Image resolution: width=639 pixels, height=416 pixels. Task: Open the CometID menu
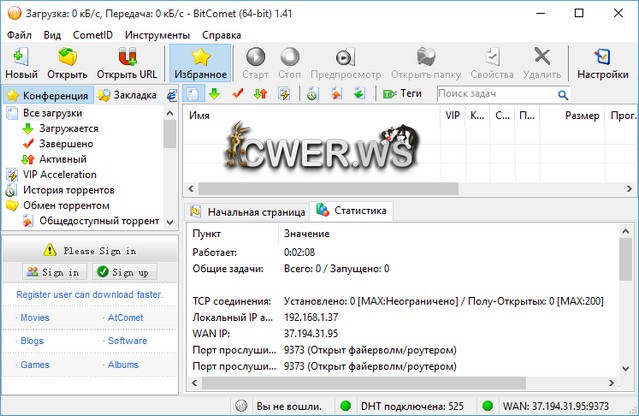click(93, 35)
